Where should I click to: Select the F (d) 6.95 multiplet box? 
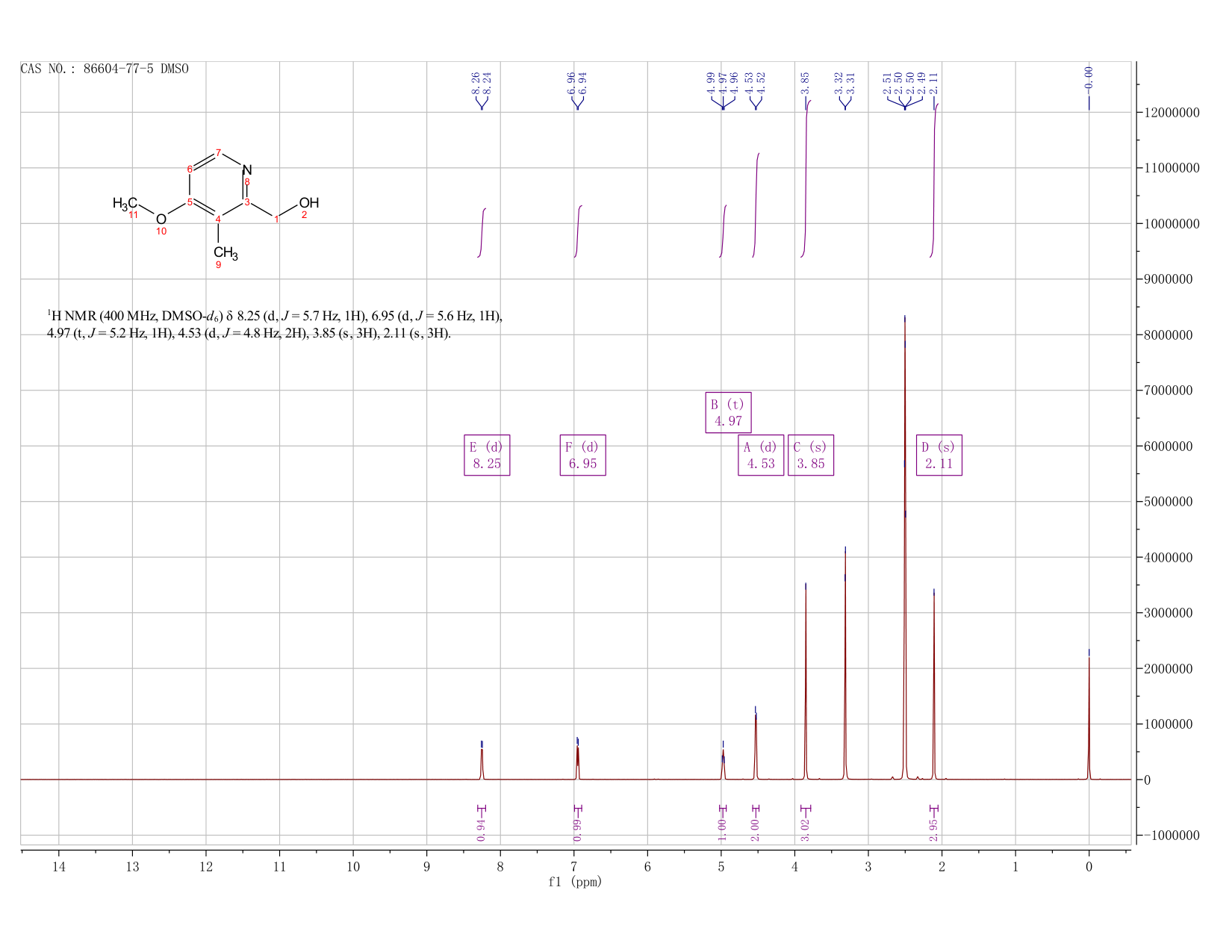(x=582, y=455)
